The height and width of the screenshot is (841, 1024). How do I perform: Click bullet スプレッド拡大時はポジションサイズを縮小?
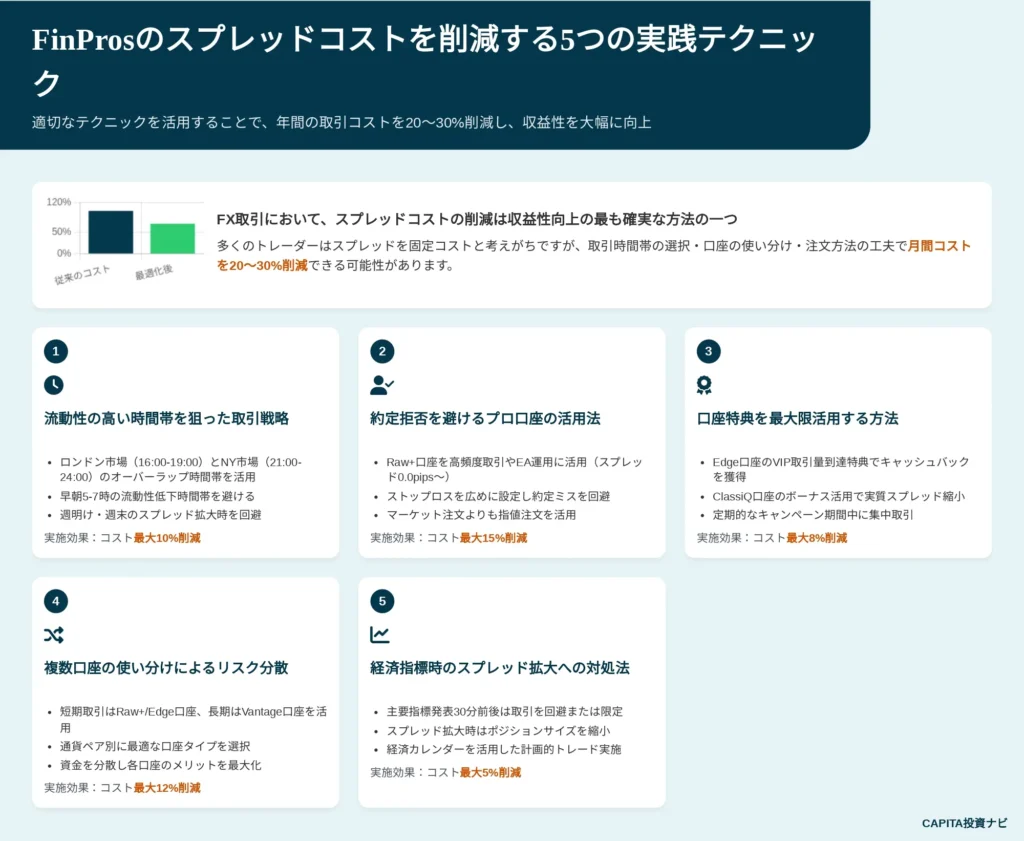point(498,731)
